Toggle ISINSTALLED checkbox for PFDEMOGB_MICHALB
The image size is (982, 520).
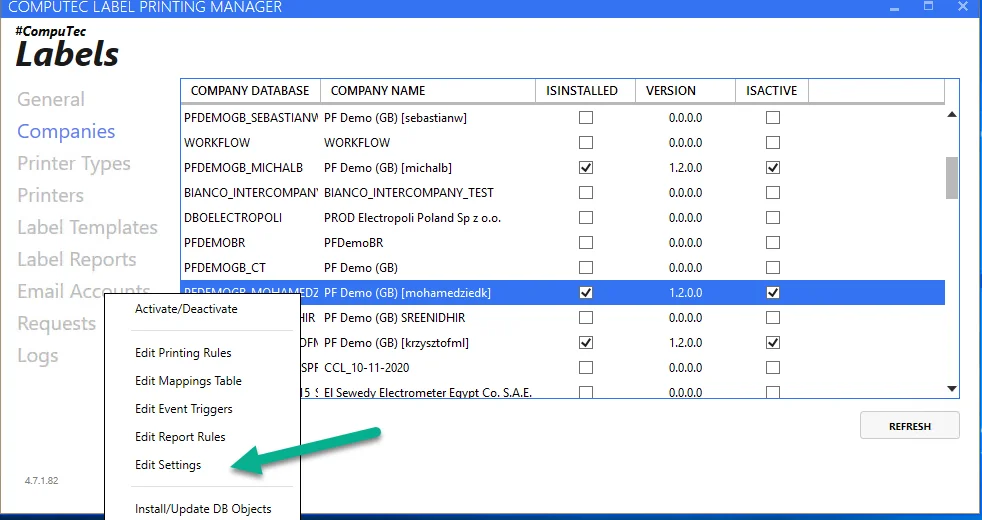tap(586, 167)
